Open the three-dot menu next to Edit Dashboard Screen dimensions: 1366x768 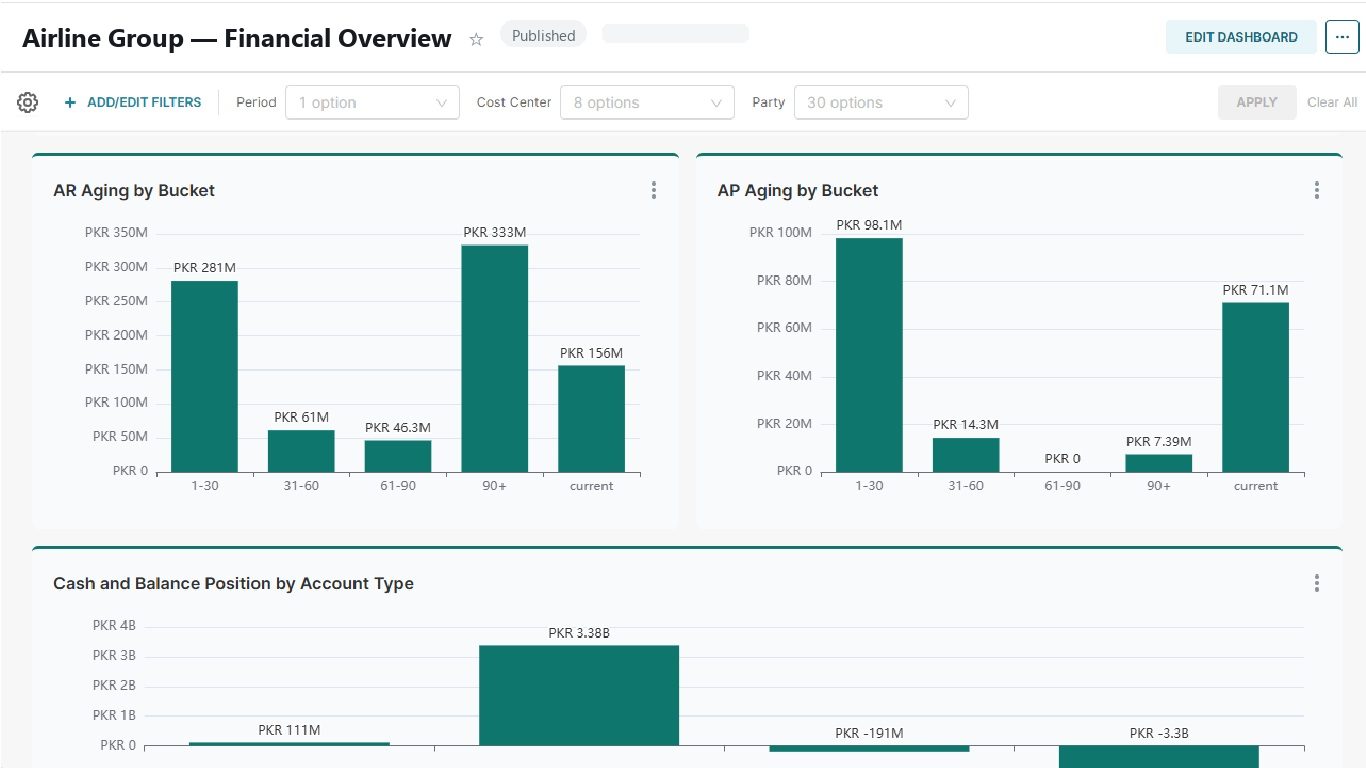click(x=1342, y=37)
